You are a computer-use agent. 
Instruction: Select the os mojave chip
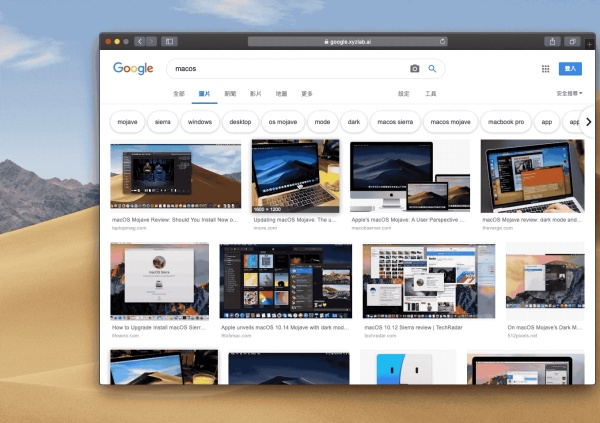(x=283, y=122)
